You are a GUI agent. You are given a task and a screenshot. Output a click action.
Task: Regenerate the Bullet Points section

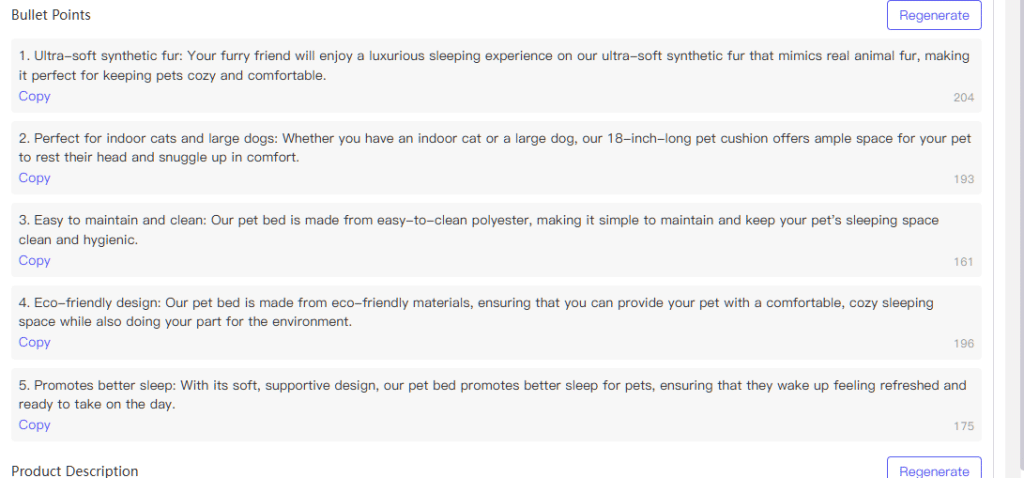pyautogui.click(x=934, y=16)
